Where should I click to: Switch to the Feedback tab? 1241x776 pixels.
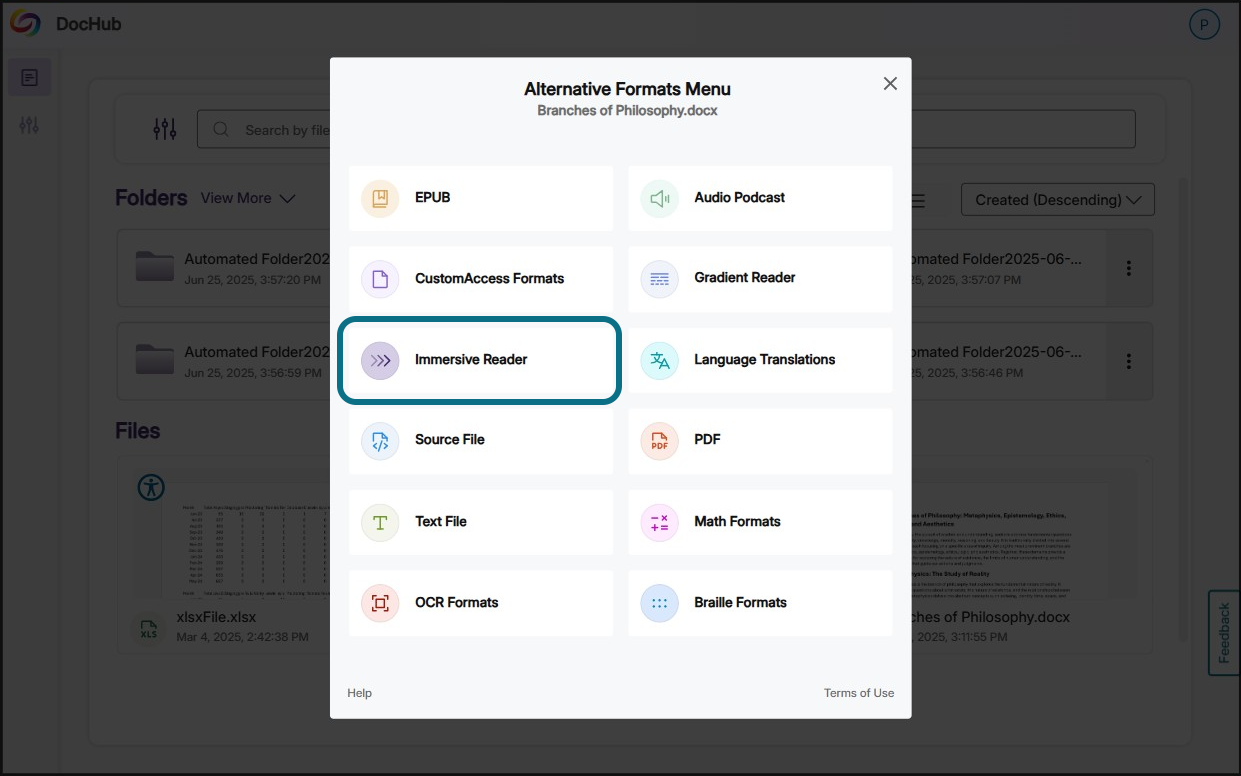click(x=1222, y=632)
